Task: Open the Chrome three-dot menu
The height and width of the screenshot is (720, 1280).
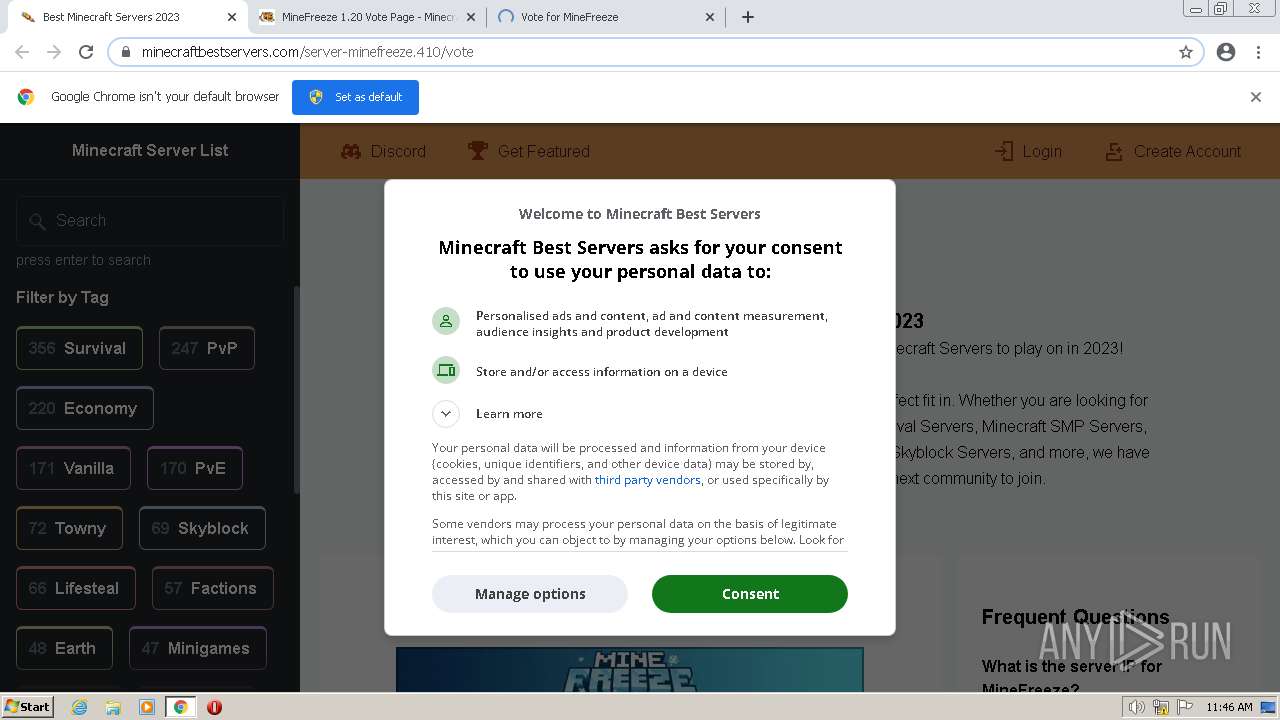Action: [1258, 52]
